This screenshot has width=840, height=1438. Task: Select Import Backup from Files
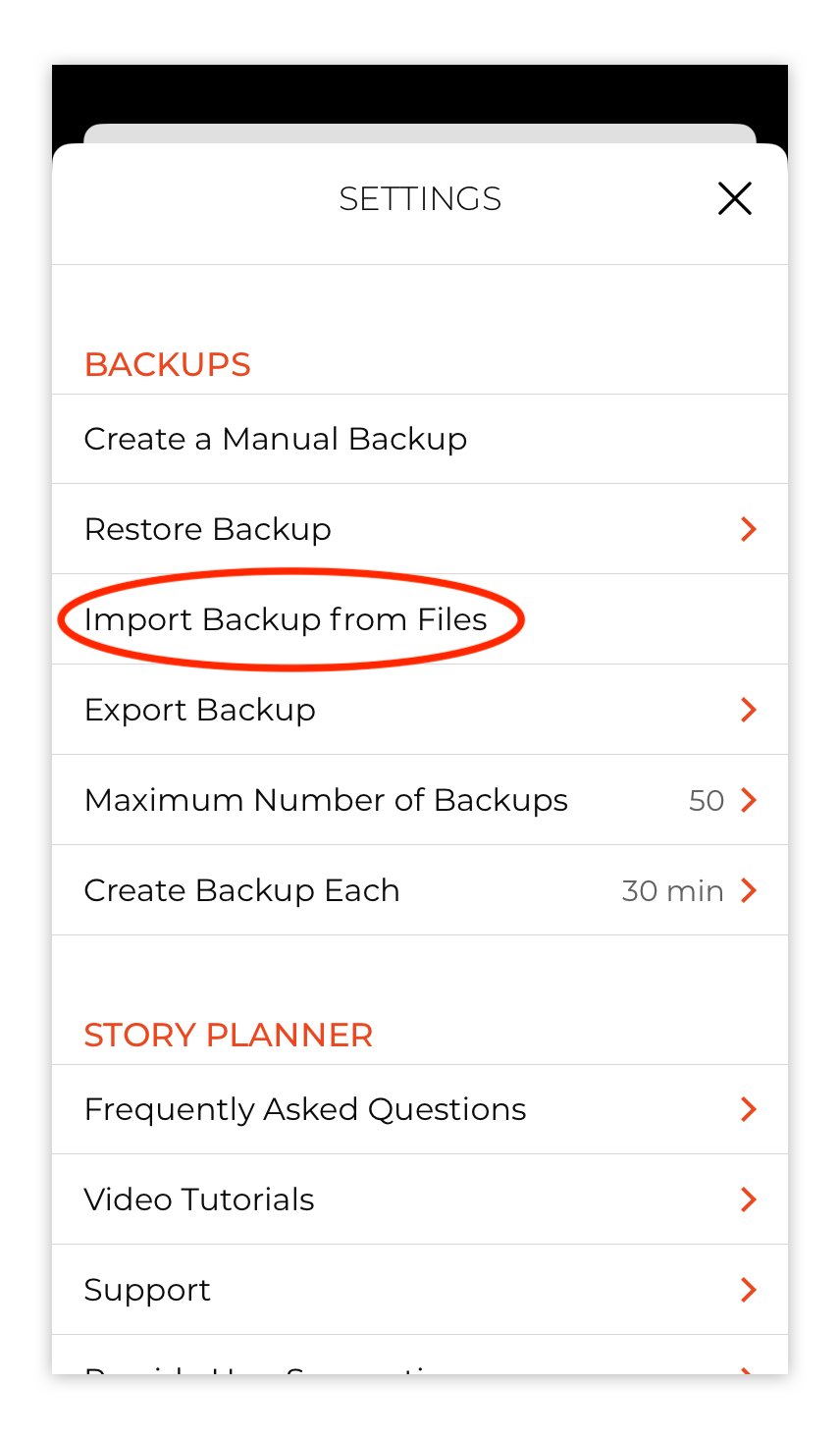click(420, 619)
